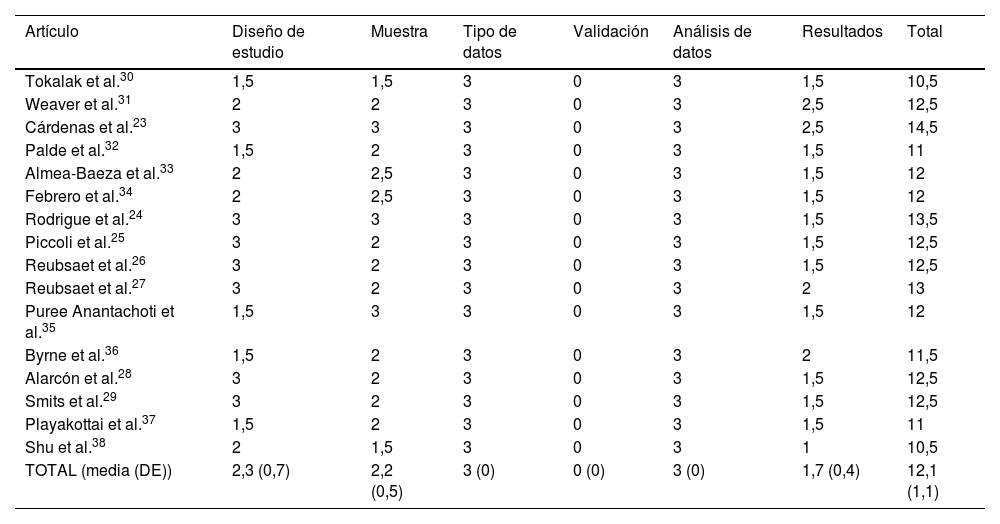This screenshot has width=1000, height=524.
Task: Click the Resultados column header
Action: (x=842, y=32)
